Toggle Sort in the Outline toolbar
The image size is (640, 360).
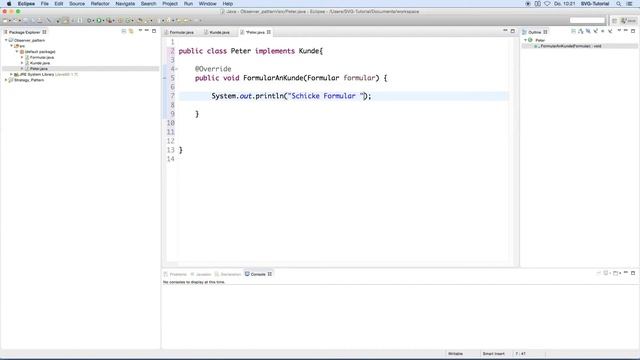[x=580, y=31]
